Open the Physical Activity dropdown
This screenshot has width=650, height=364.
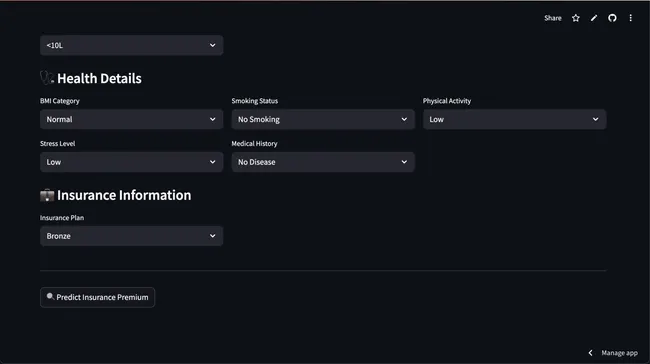(x=514, y=119)
